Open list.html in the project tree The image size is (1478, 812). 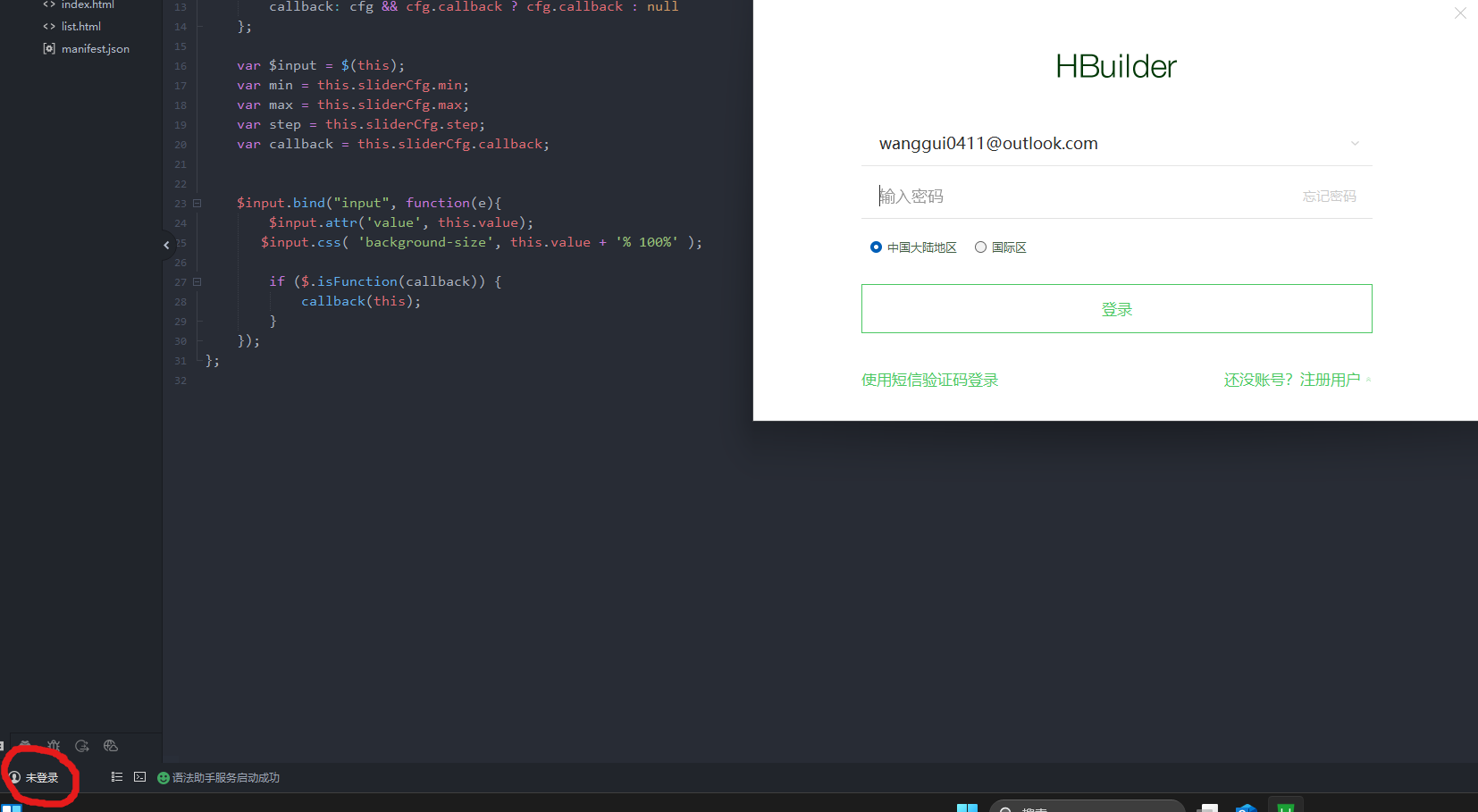[80, 27]
